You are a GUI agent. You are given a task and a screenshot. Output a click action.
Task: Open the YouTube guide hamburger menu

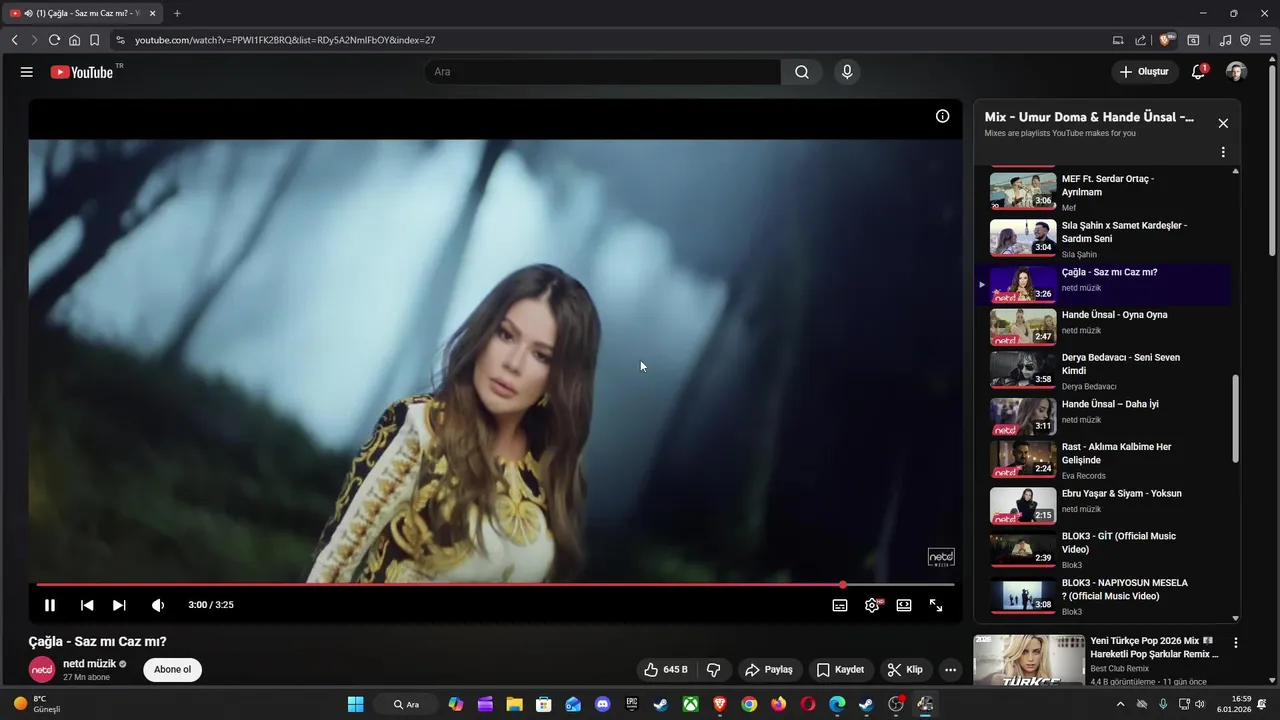pos(27,72)
